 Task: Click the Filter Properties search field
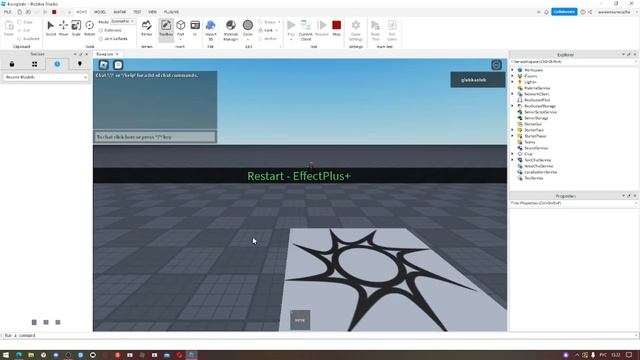[573, 203]
